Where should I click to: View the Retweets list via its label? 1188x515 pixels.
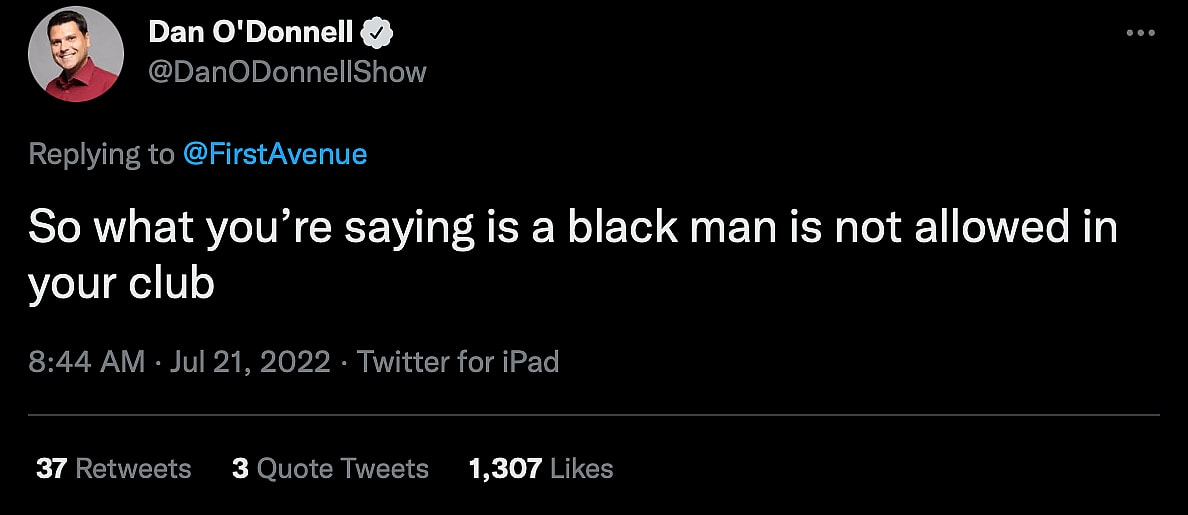[x=133, y=468]
